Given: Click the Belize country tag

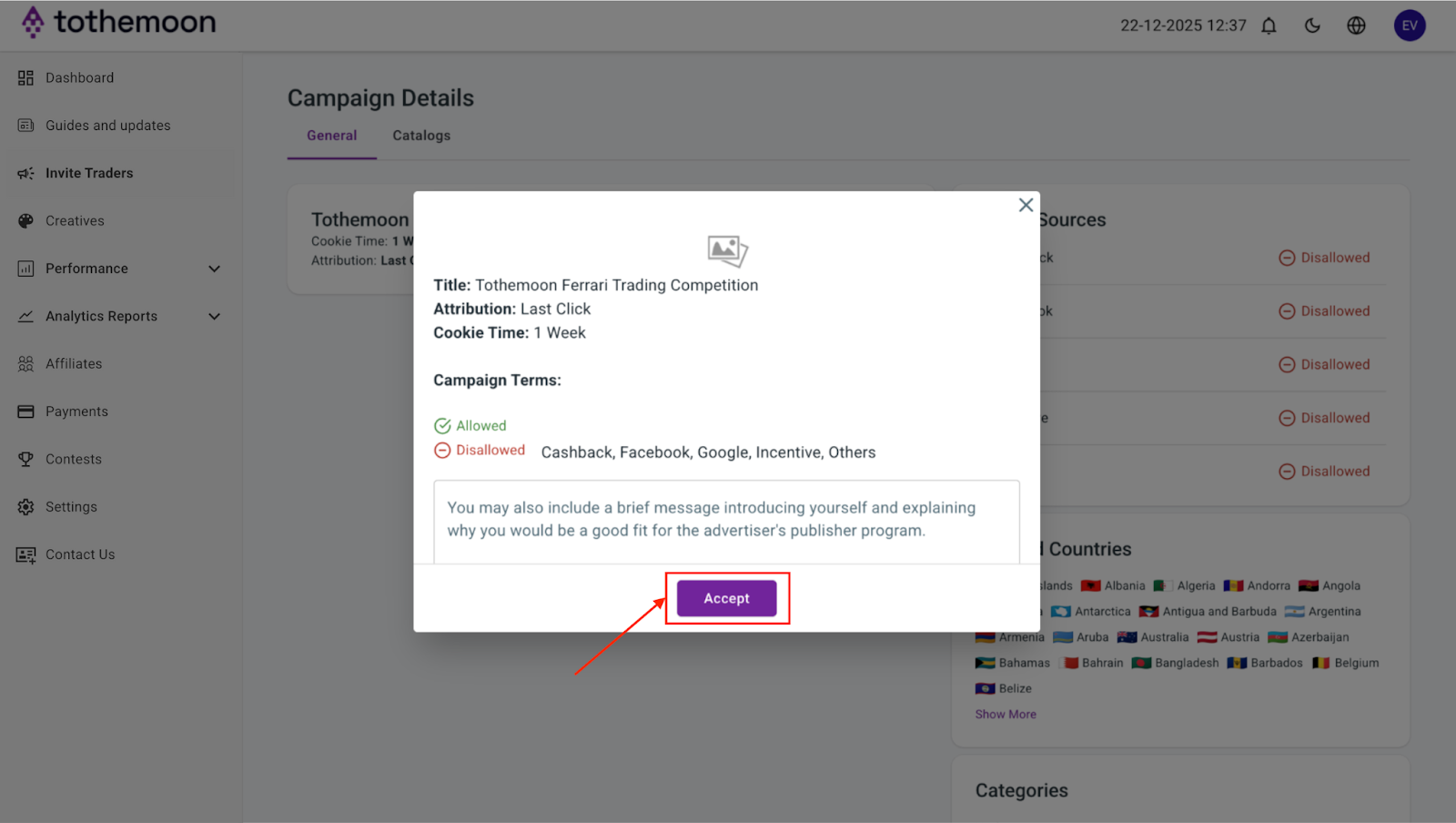Looking at the screenshot, I should click(1004, 689).
